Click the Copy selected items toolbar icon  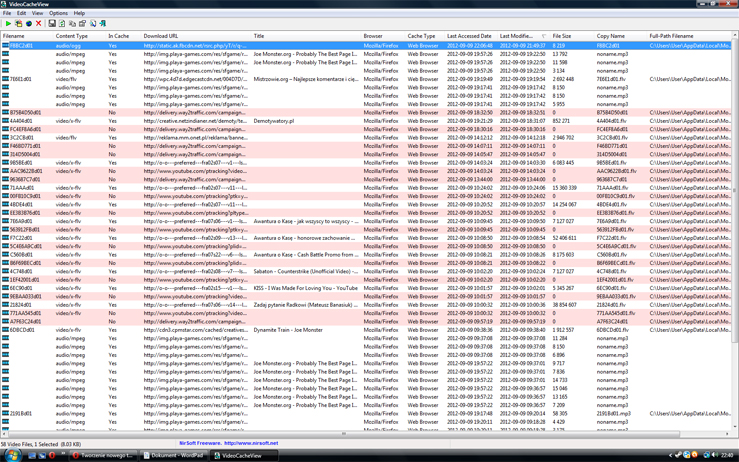tap(72, 23)
